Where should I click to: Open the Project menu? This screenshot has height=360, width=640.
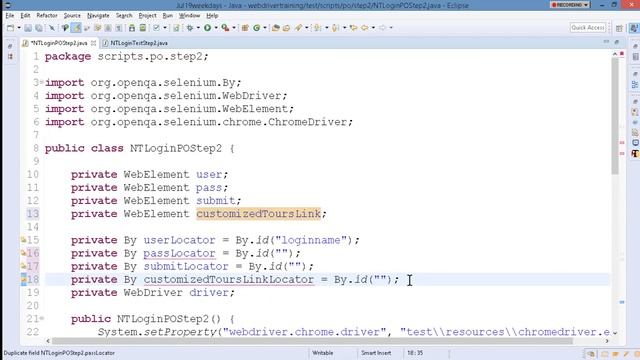point(147,16)
